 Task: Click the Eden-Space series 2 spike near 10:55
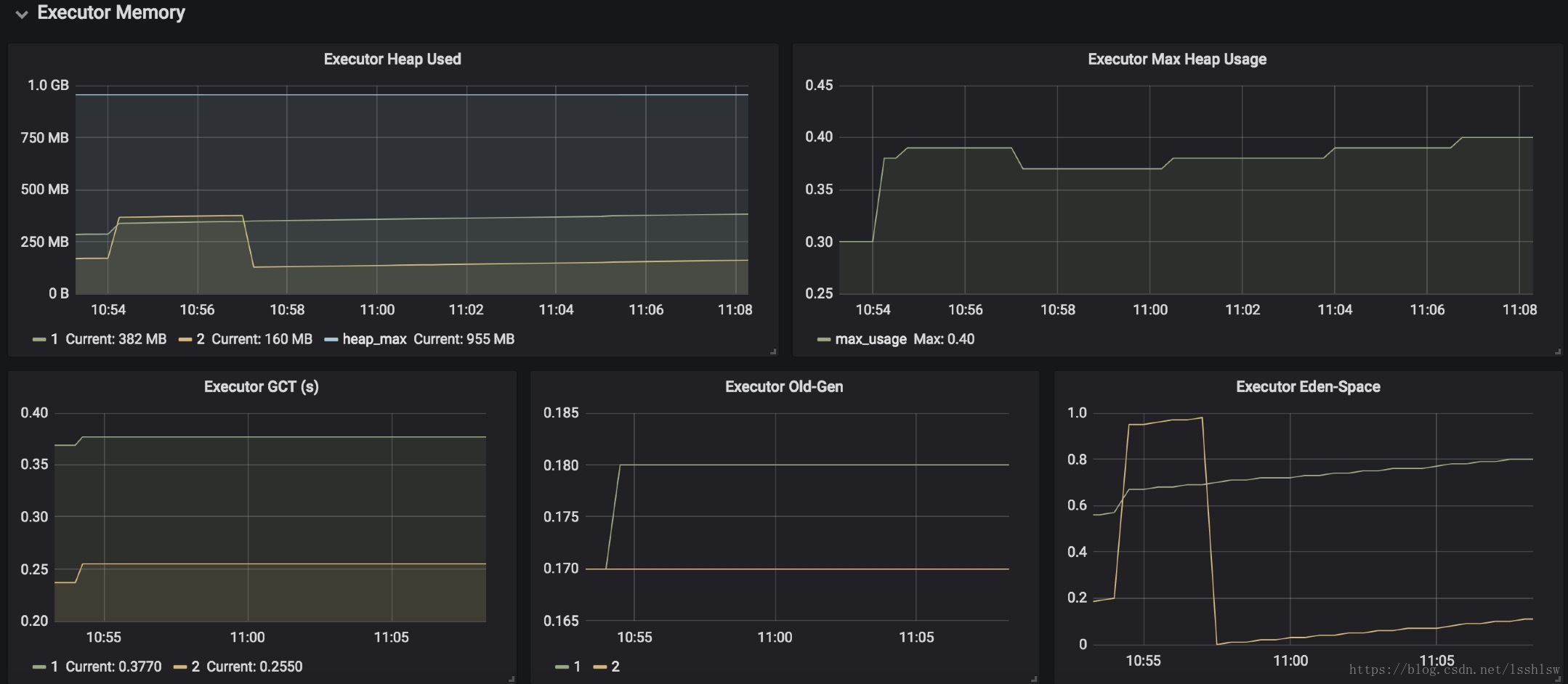[1165, 420]
